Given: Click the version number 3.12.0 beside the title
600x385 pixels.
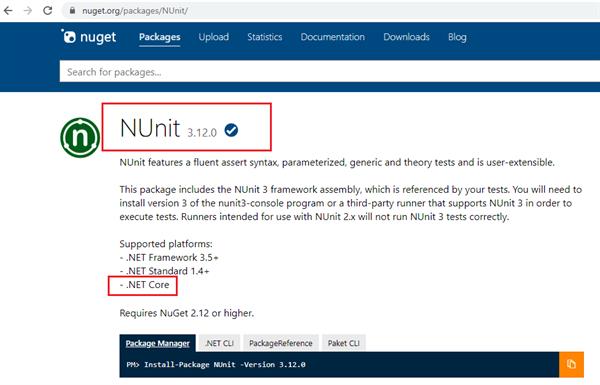Looking at the screenshot, I should click(x=202, y=133).
